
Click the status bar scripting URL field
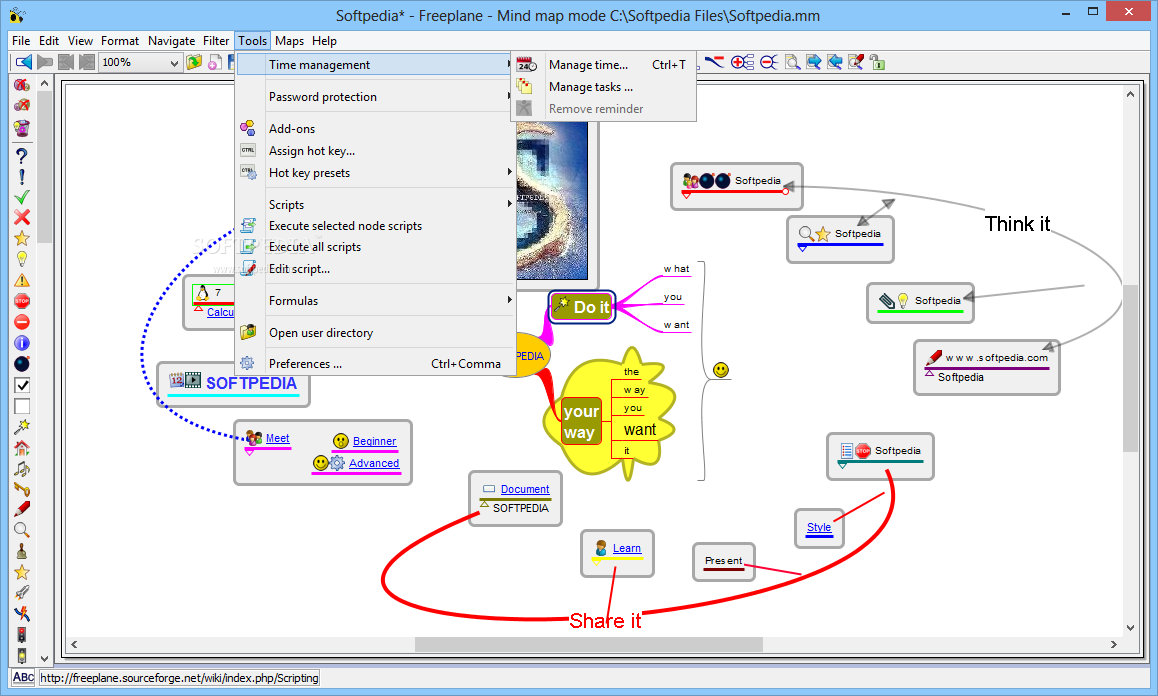(179, 678)
